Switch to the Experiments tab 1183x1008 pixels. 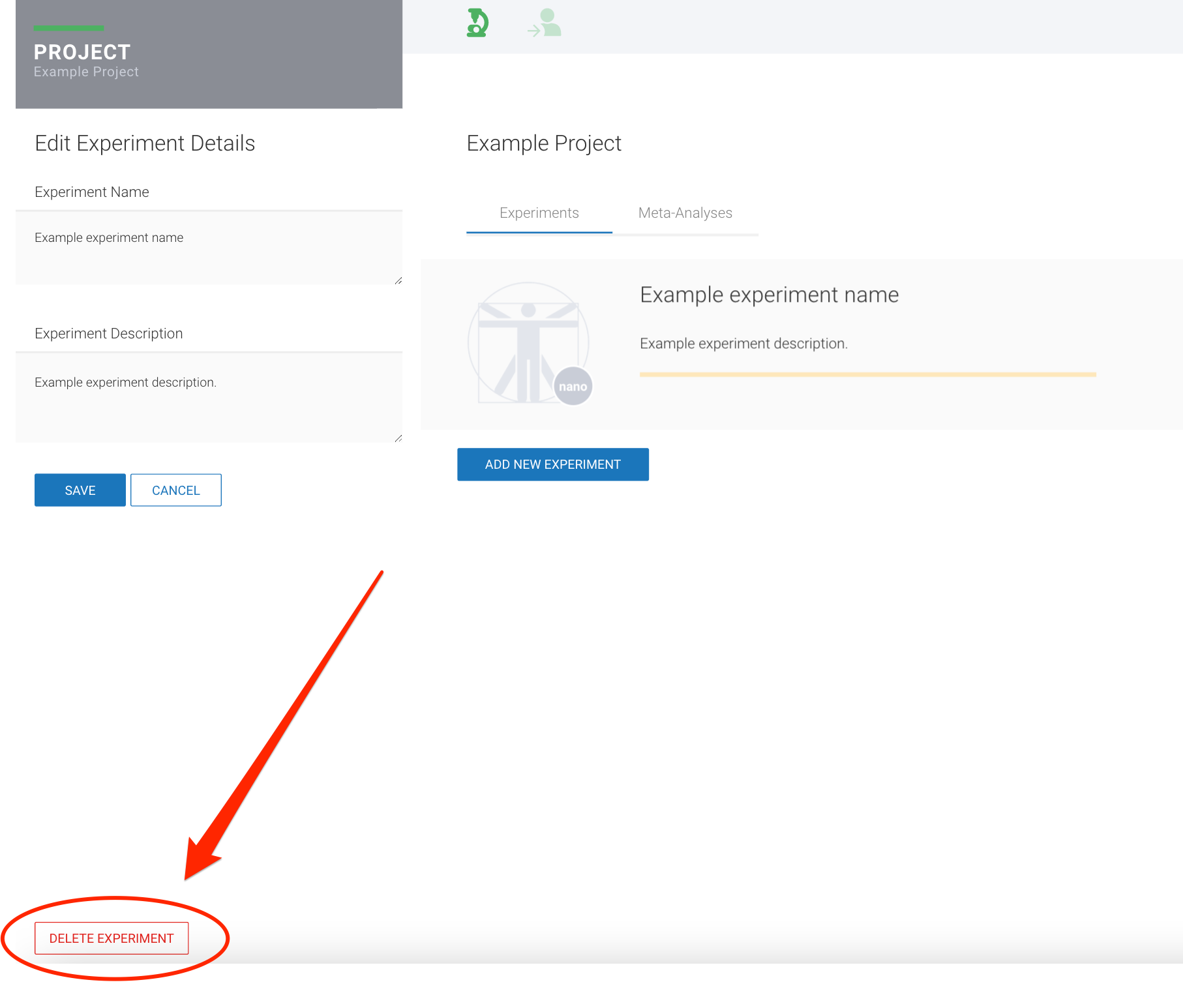[x=539, y=213]
